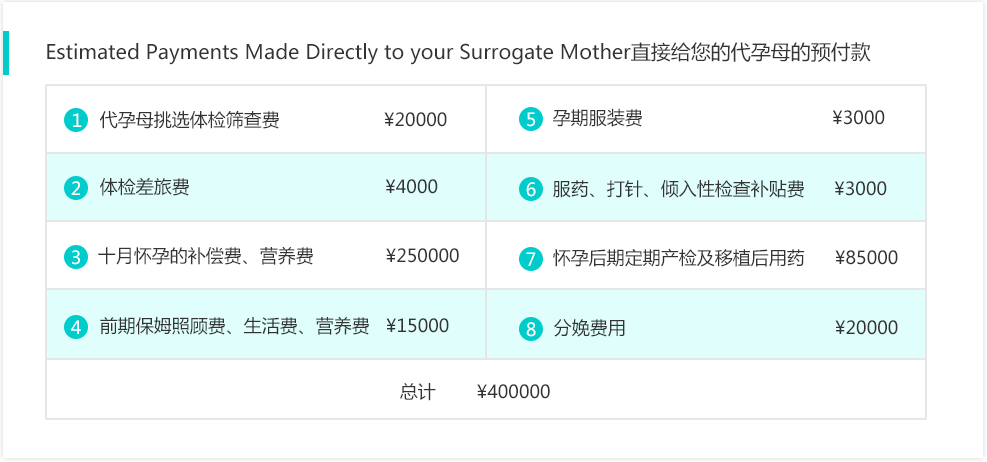Image resolution: width=987 pixels, height=462 pixels.
Task: Click the teal number 6 circle icon
Action: [531, 189]
